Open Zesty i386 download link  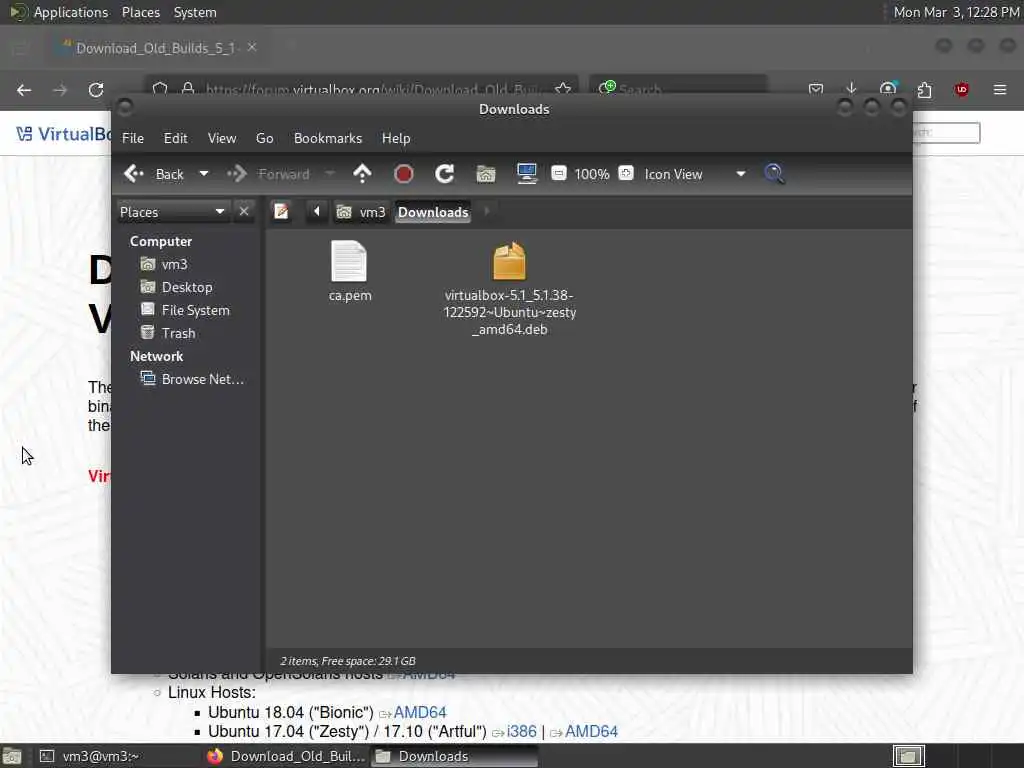(521, 731)
